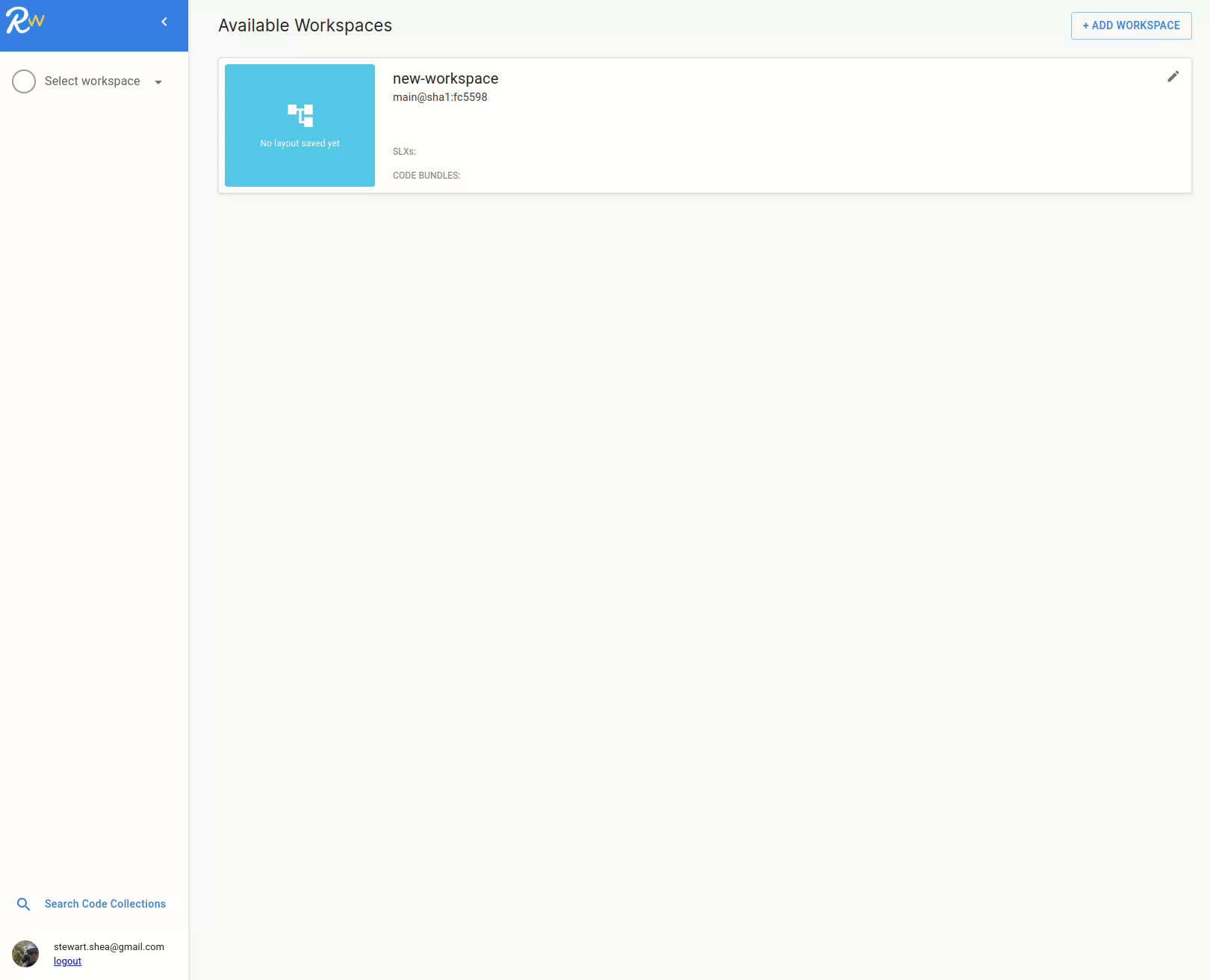Open Search Code Collections
Viewport: 1210px width, 980px height.
[x=105, y=904]
